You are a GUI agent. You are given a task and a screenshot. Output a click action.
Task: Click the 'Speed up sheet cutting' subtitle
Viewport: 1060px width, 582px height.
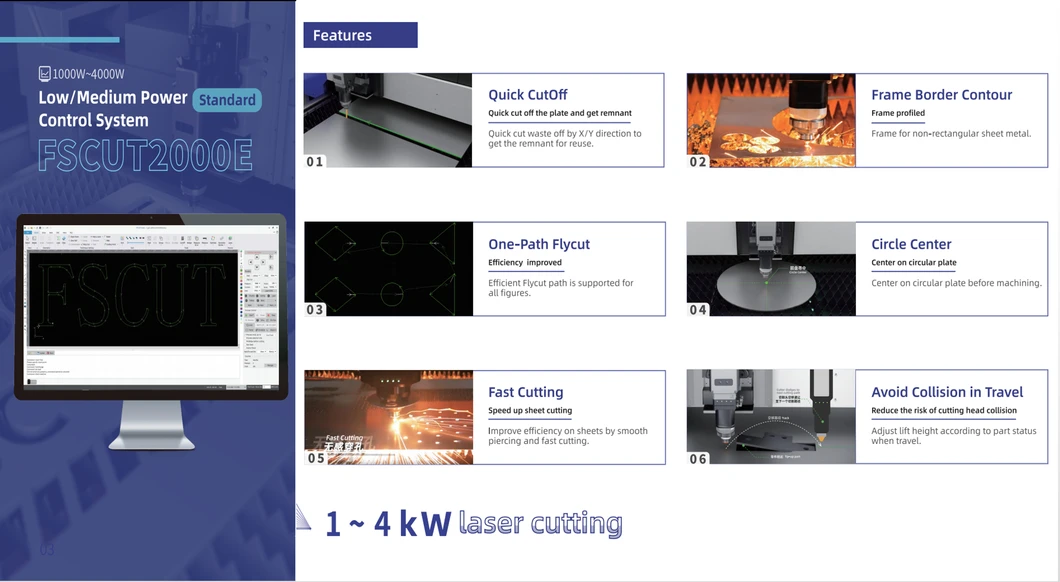pos(530,410)
